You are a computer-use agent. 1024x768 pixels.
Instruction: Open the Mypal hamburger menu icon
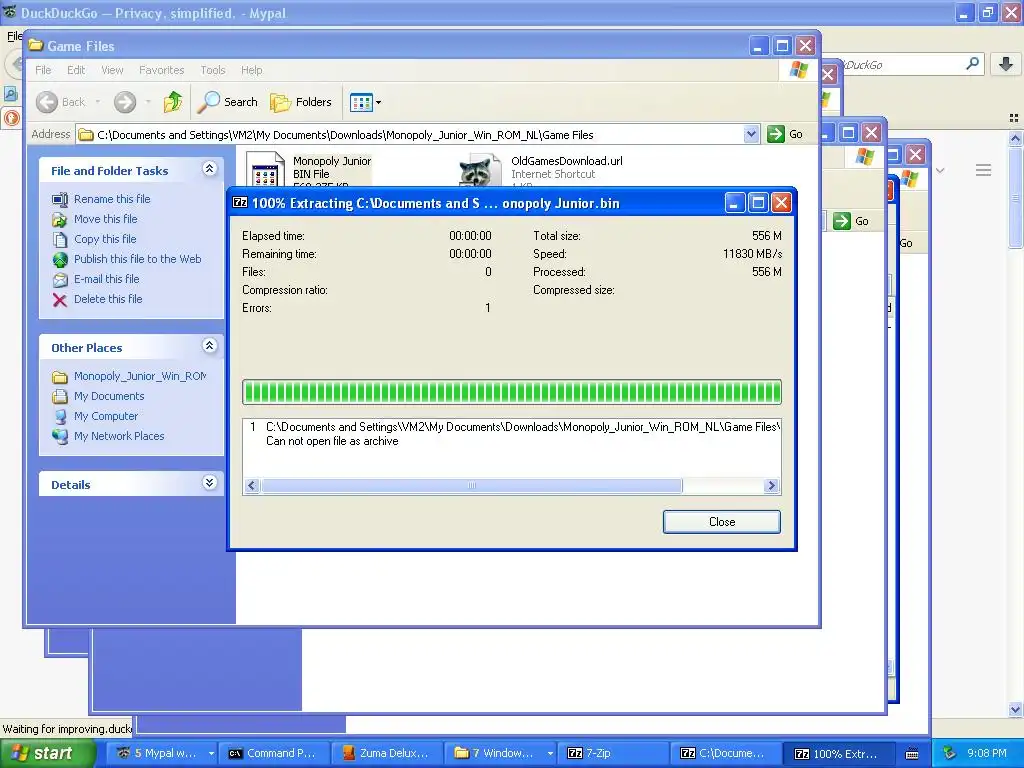(984, 170)
